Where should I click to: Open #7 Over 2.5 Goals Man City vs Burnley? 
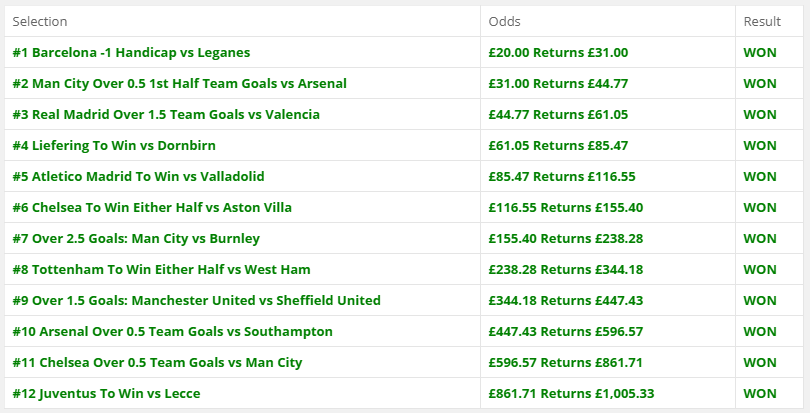pos(136,238)
